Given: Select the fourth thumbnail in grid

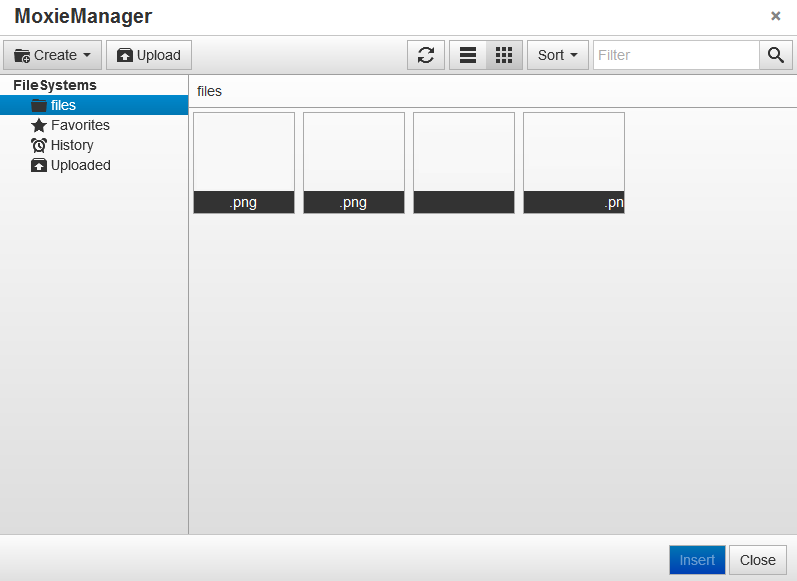Looking at the screenshot, I should coord(574,162).
